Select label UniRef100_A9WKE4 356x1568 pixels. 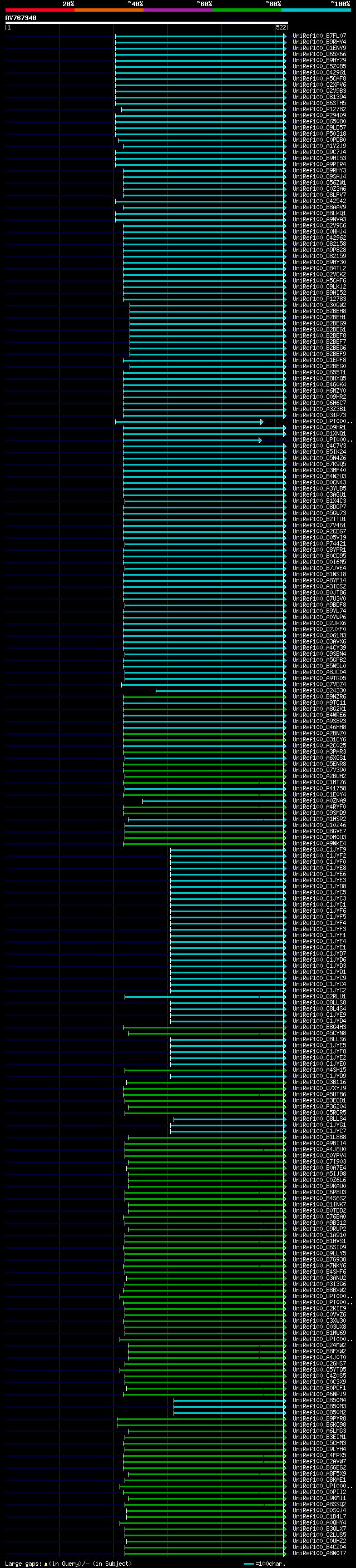[x=319, y=843]
